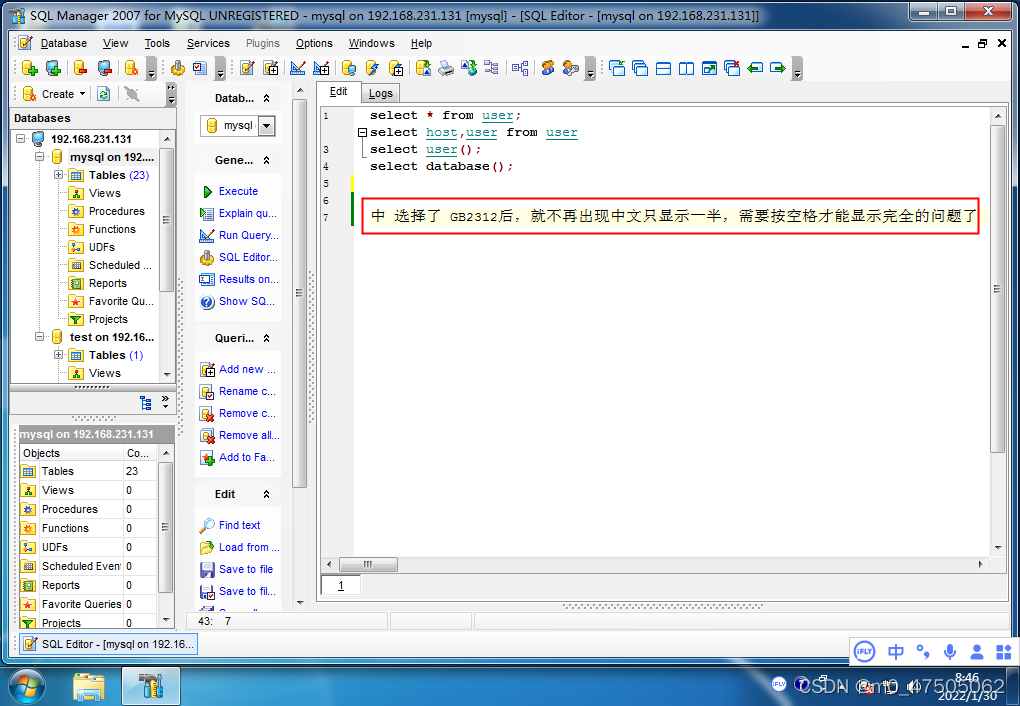
Task: Toggle Chinese/English mode 中 on the IME bar
Action: pyautogui.click(x=896, y=651)
